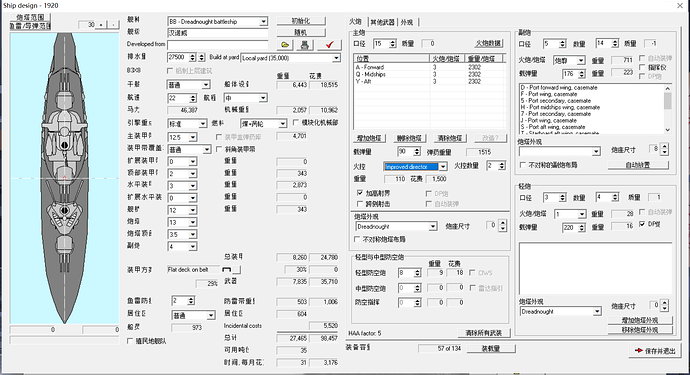Switch to 其他武器 other weapons tab

tap(382, 22)
